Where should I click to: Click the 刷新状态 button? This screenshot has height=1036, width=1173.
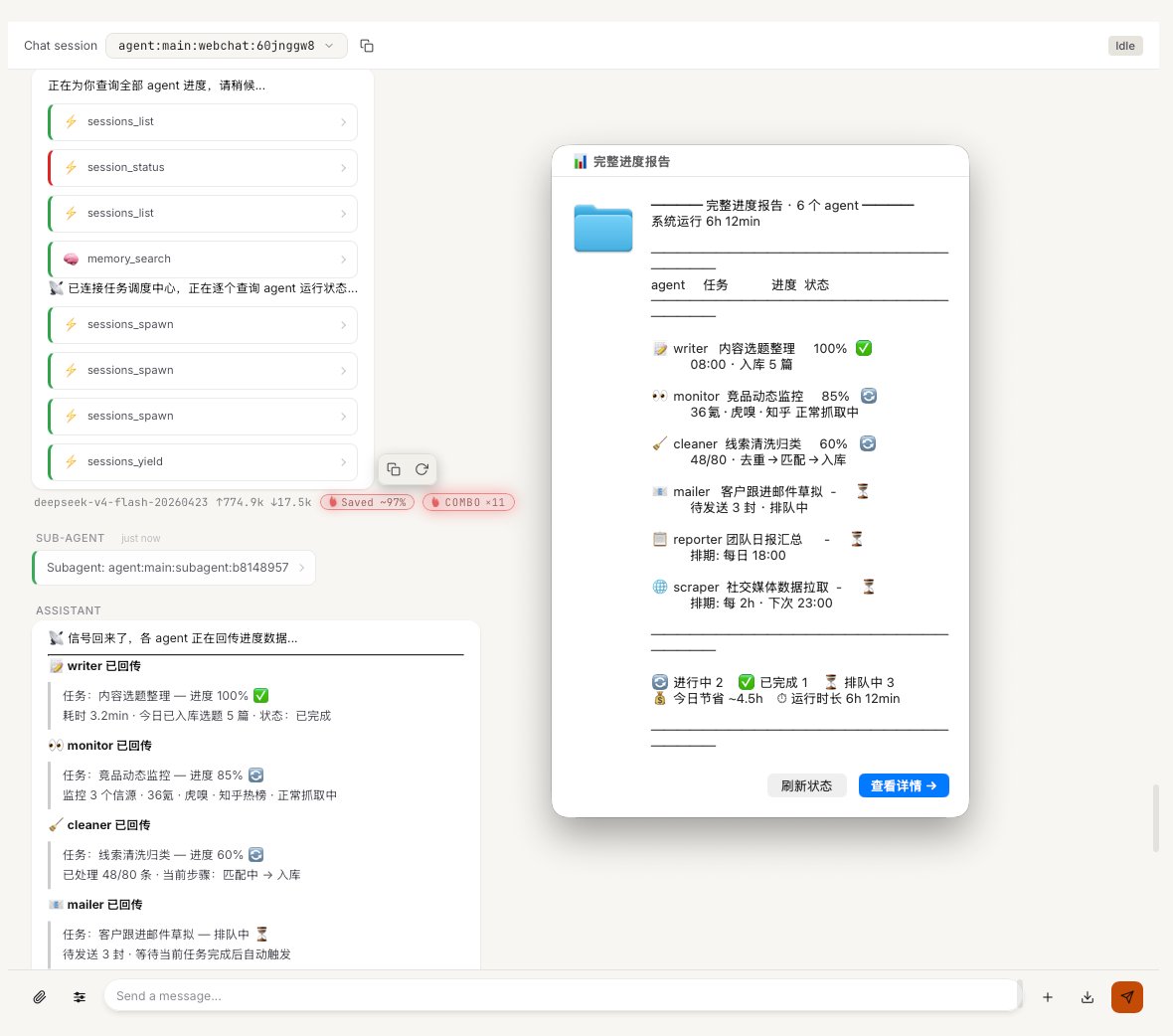(x=806, y=785)
